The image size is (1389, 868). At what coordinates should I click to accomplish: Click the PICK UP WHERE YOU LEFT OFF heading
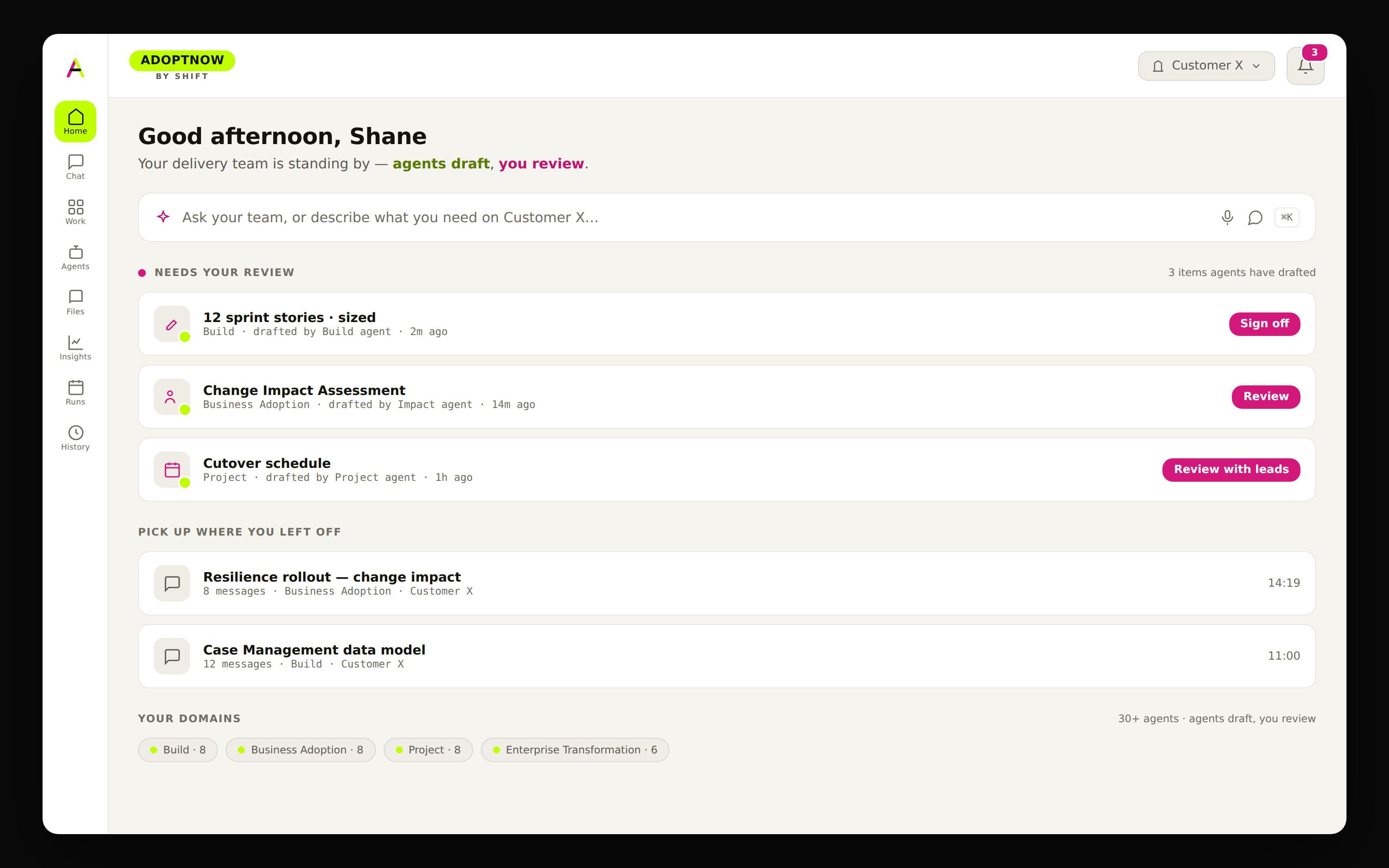pyautogui.click(x=239, y=532)
